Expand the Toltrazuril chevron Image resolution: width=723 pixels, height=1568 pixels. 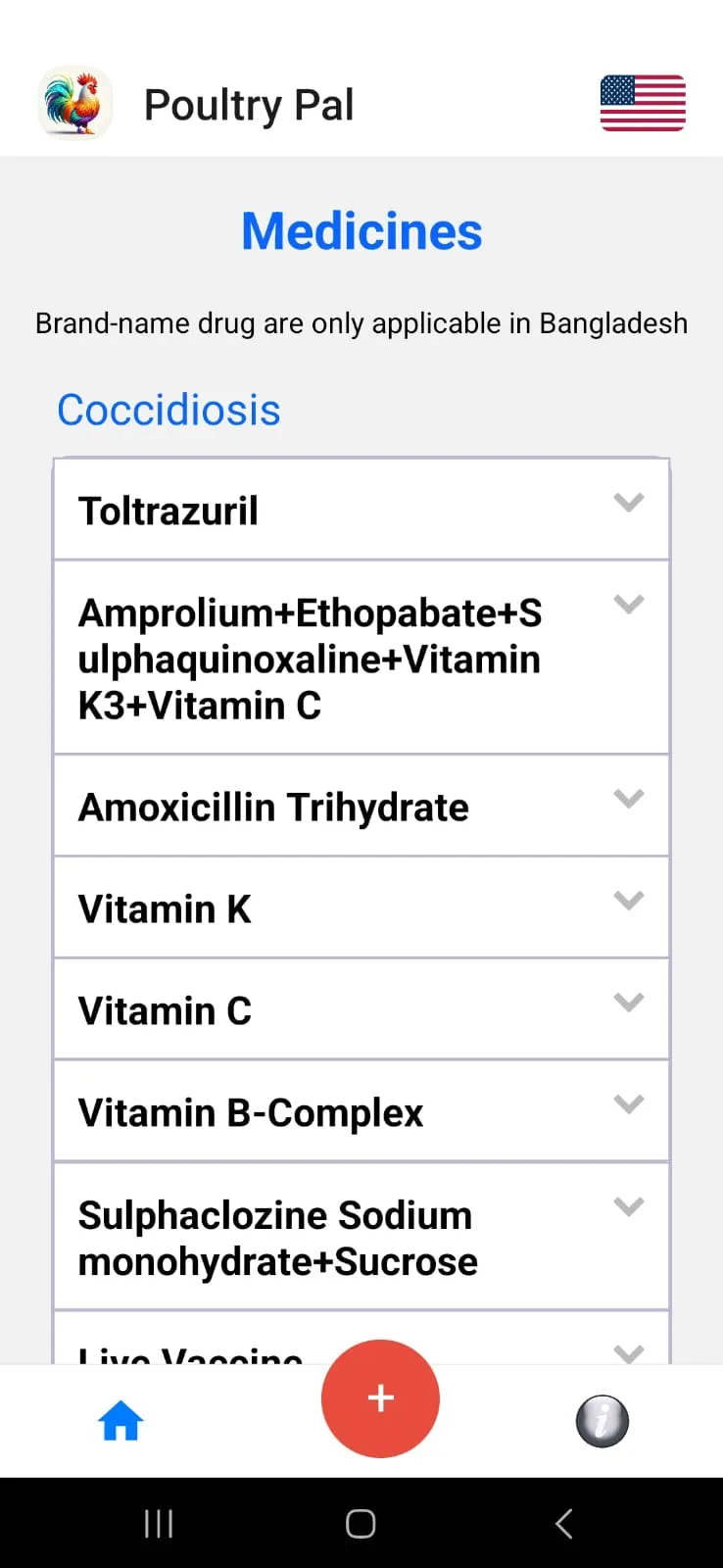pos(628,502)
